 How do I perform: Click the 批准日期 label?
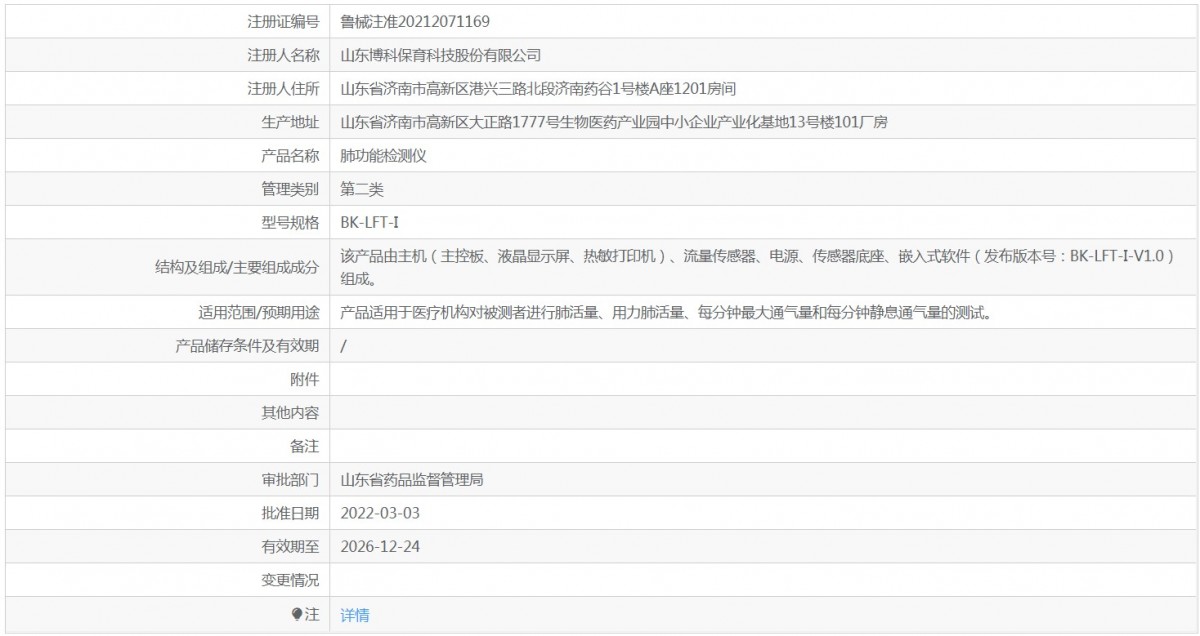pos(290,513)
